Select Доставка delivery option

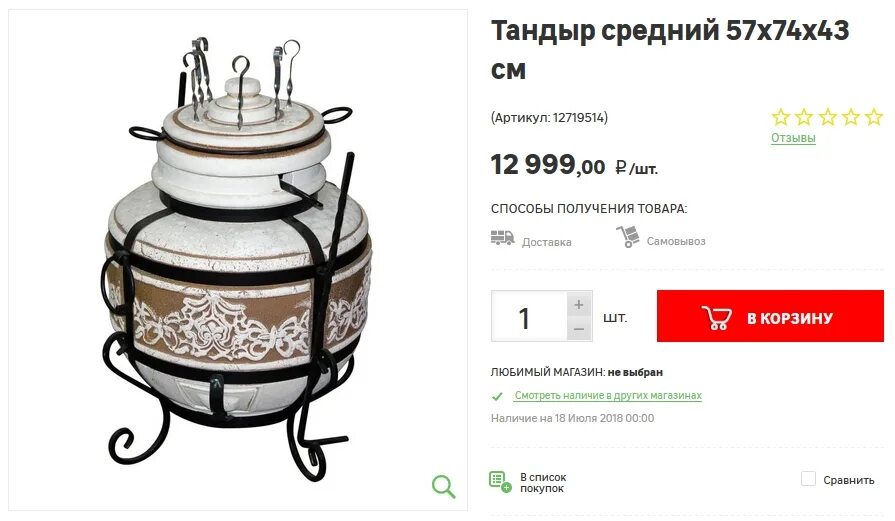546,242
